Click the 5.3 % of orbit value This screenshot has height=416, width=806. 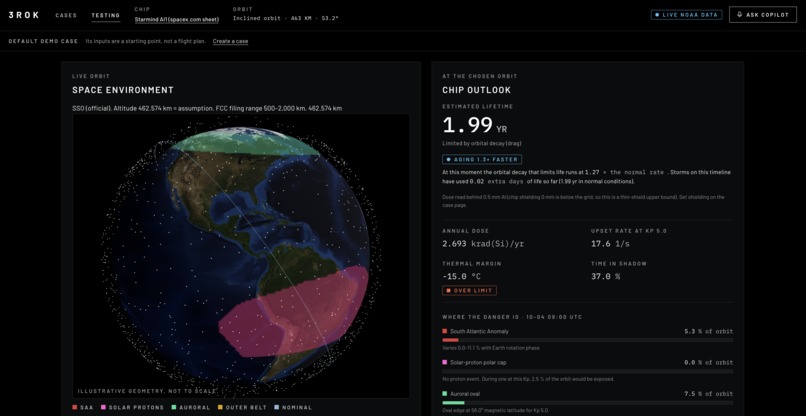coord(708,331)
